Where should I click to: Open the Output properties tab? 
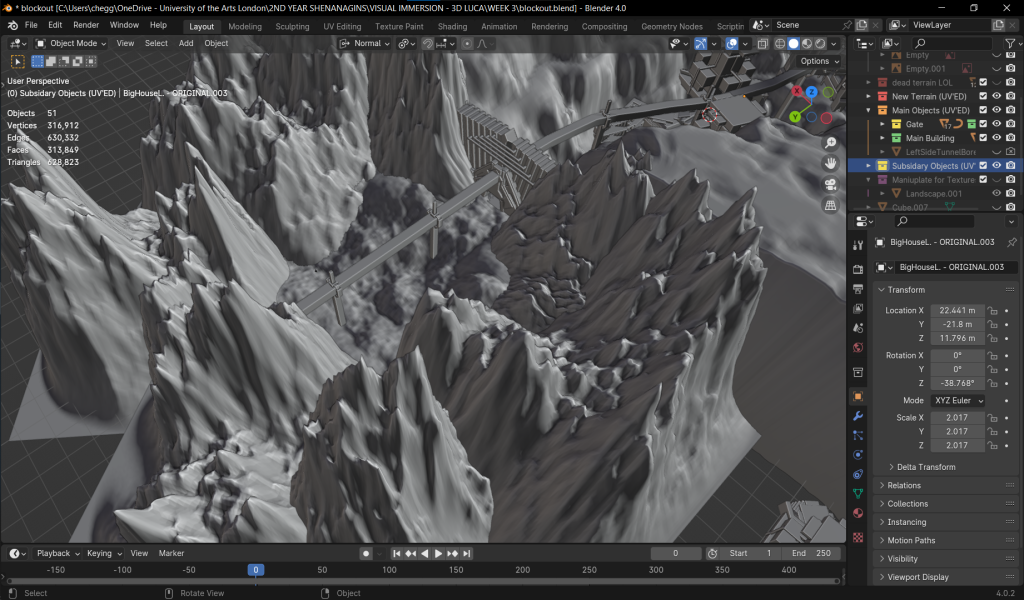[x=858, y=289]
